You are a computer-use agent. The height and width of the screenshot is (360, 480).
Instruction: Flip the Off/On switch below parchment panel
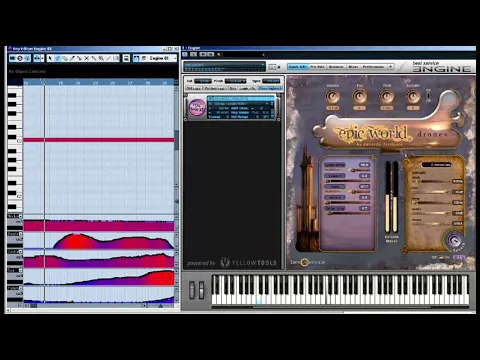pyautogui.click(x=441, y=257)
